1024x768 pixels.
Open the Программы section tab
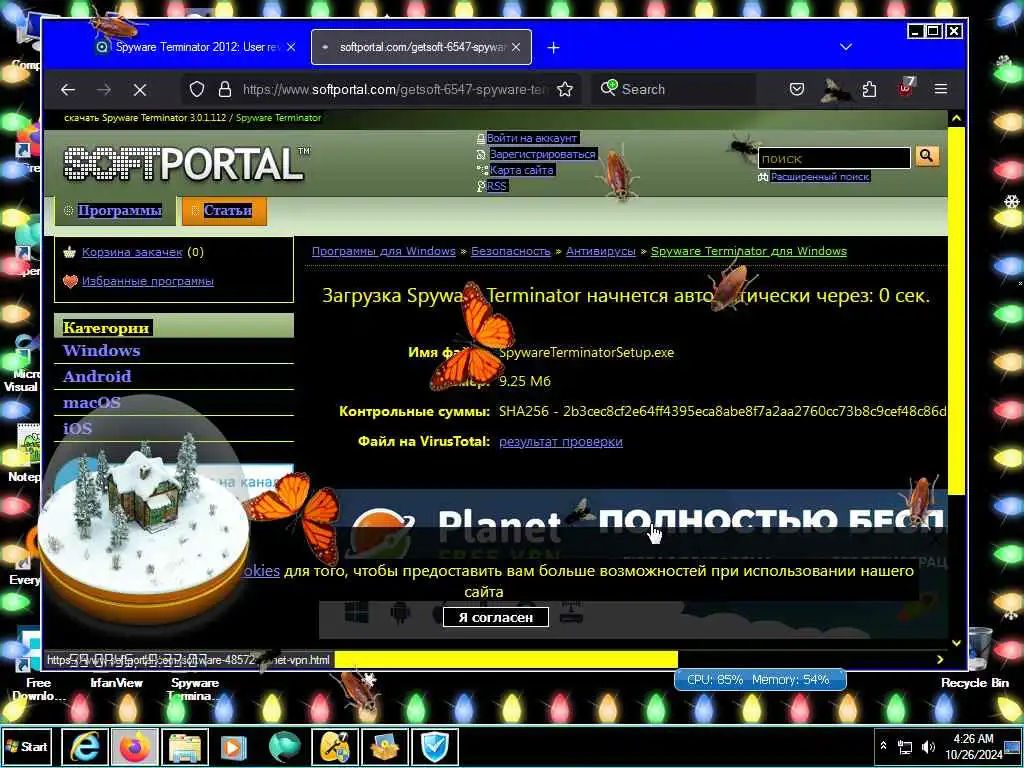coord(116,211)
